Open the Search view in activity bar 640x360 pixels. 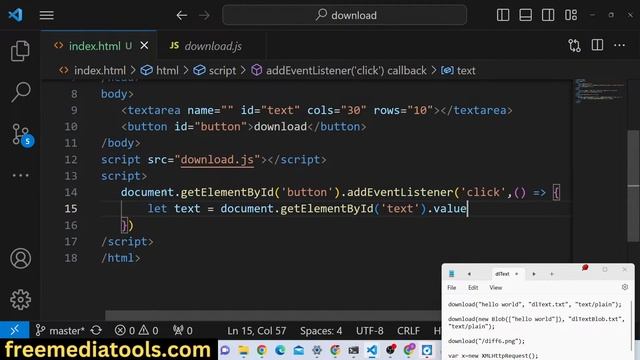point(20,91)
